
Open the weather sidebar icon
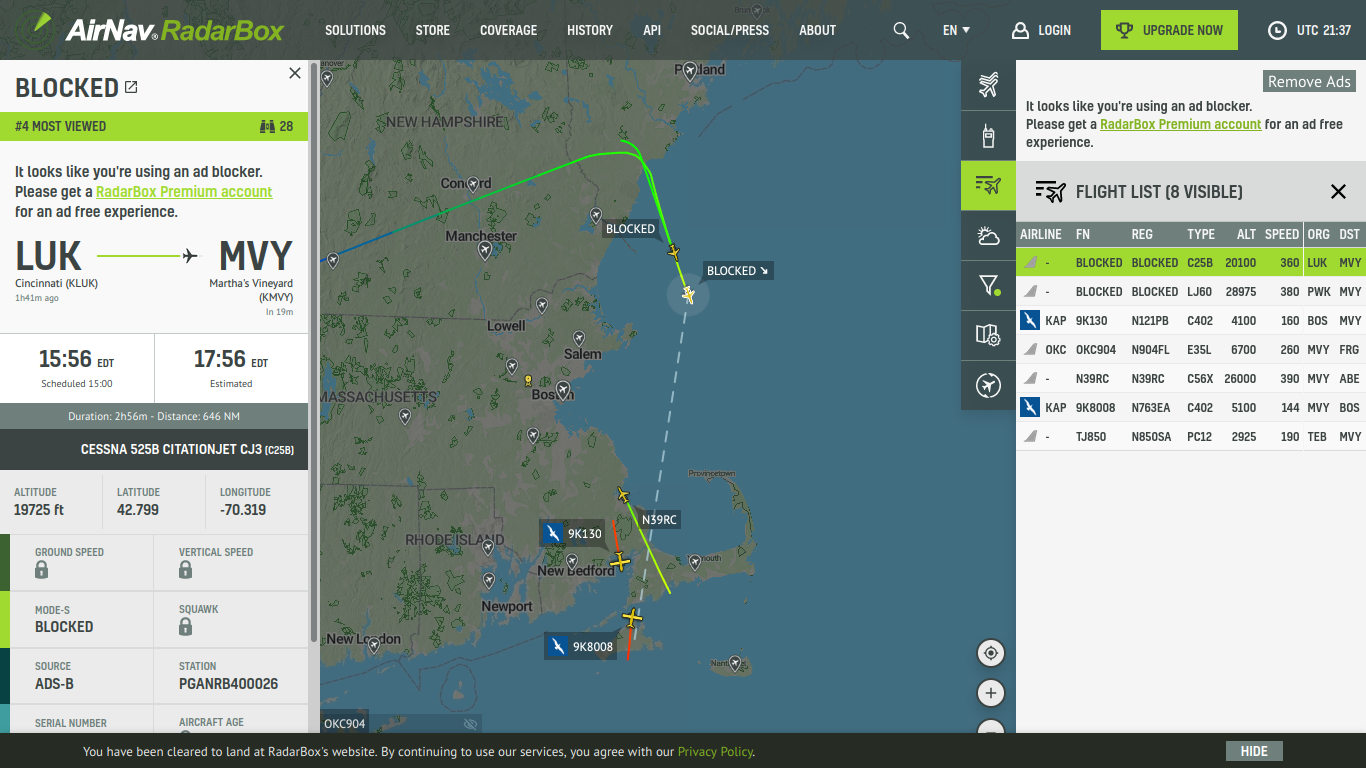(x=988, y=236)
